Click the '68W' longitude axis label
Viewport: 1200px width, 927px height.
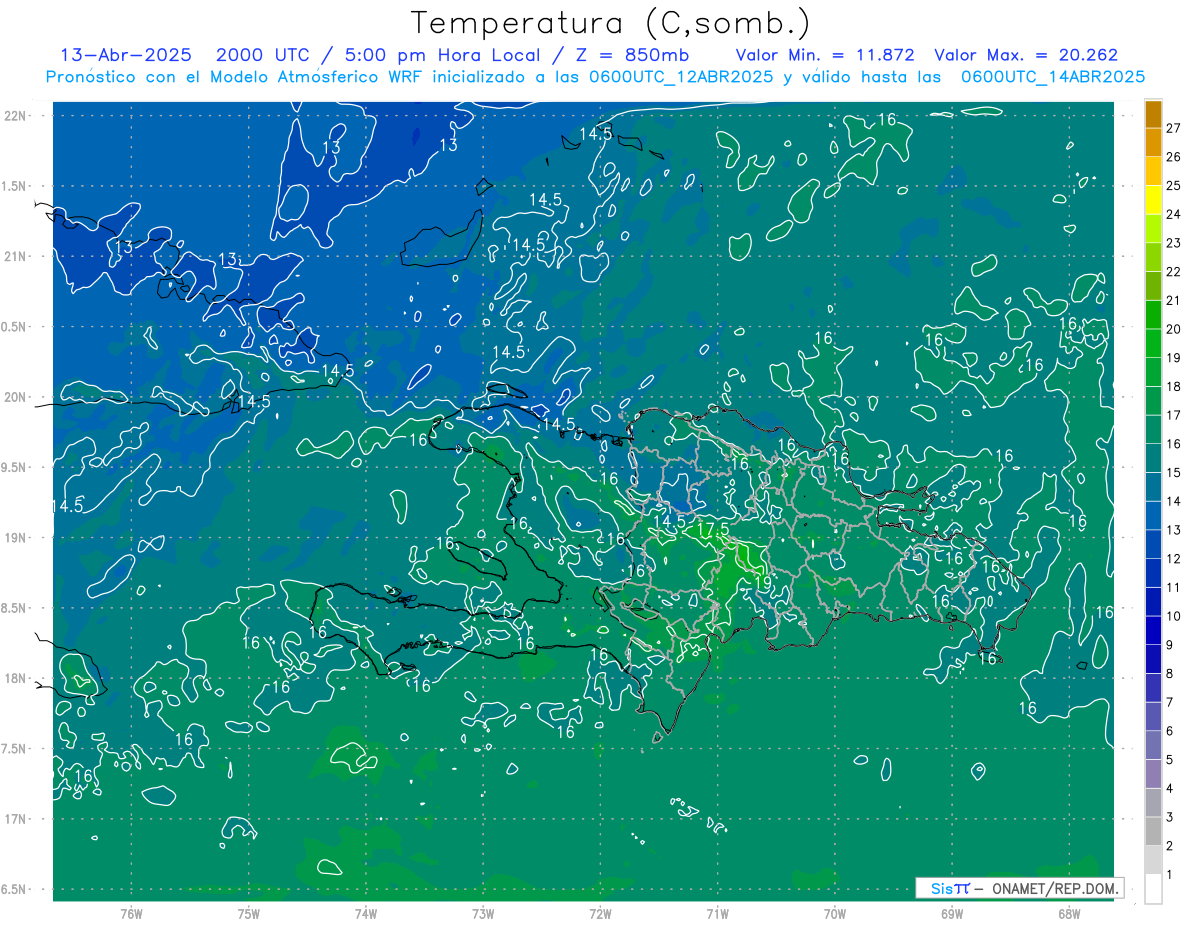pyautogui.click(x=1069, y=913)
